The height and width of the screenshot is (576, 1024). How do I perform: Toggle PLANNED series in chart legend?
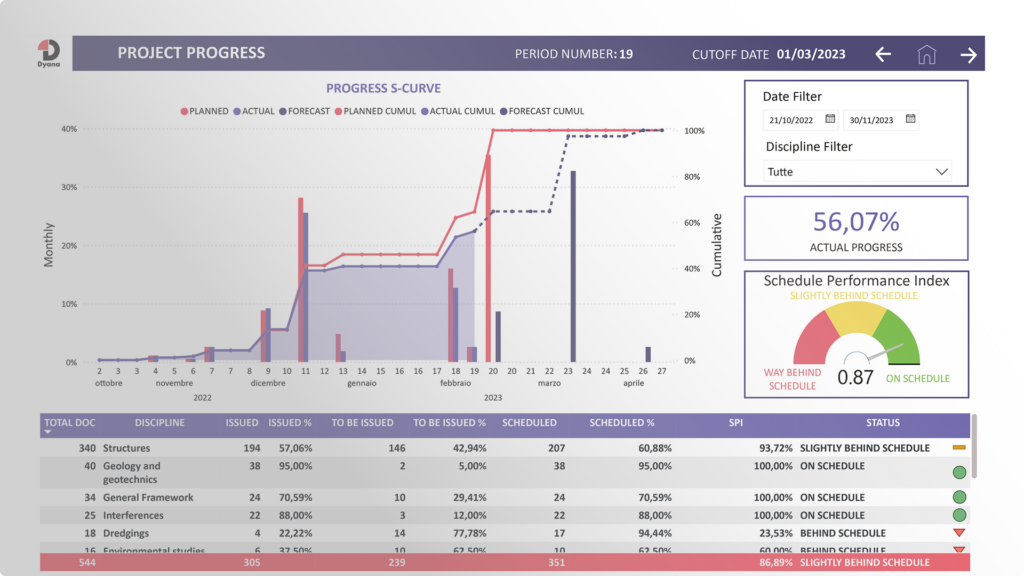(x=204, y=111)
